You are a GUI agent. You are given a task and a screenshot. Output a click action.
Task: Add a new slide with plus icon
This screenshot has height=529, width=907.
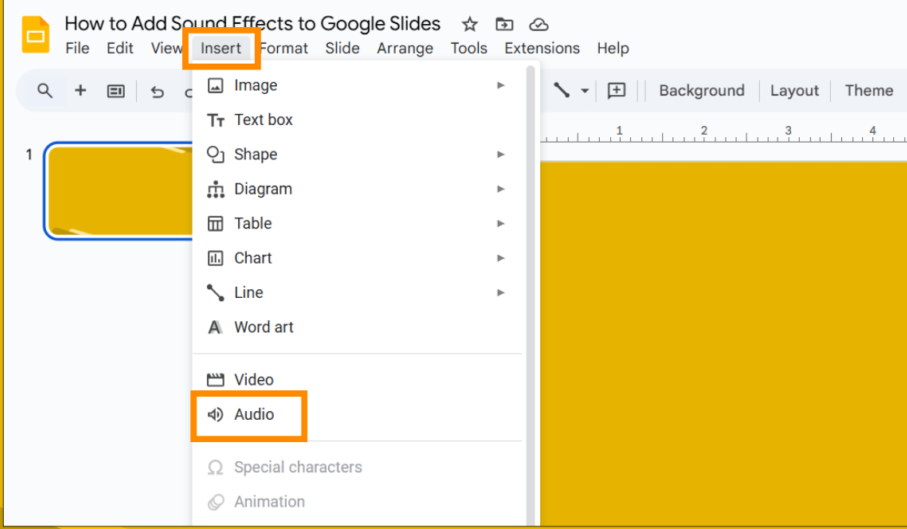80,91
